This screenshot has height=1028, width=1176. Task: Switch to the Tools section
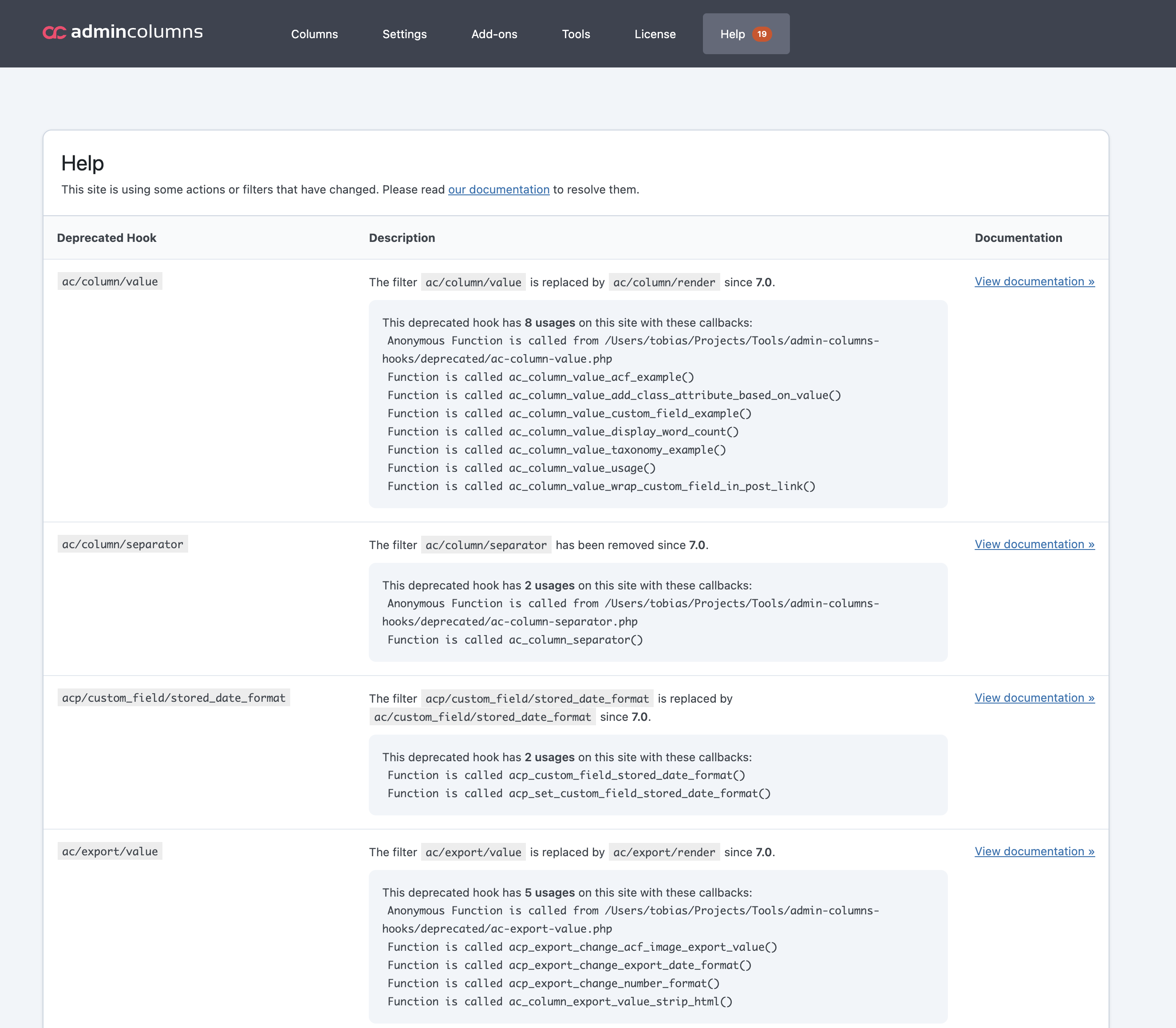coord(576,34)
